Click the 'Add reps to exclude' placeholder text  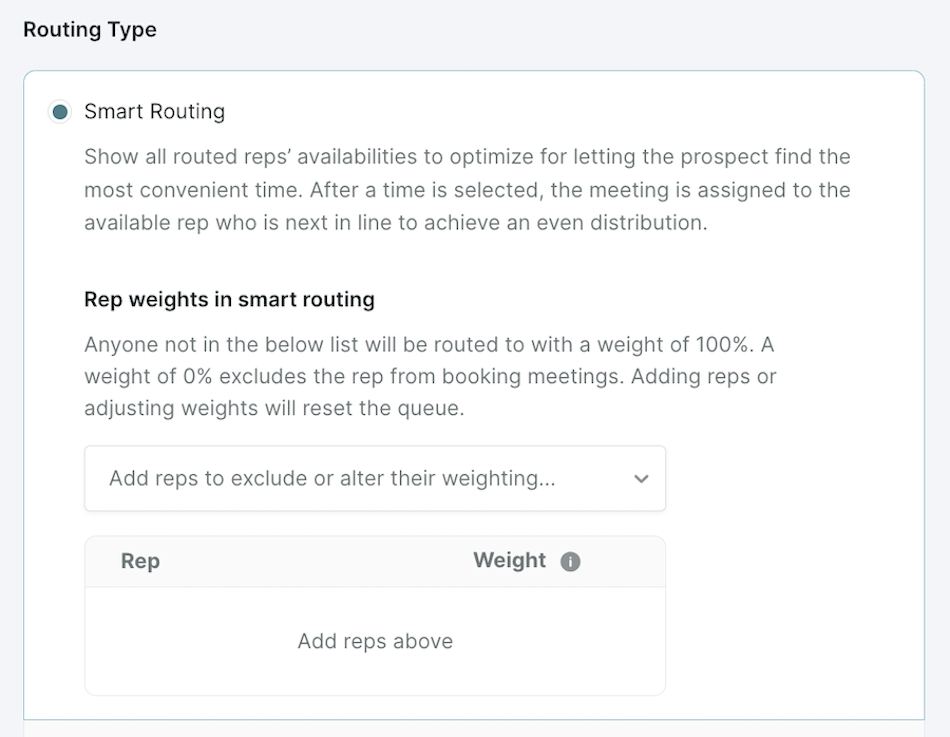332,479
